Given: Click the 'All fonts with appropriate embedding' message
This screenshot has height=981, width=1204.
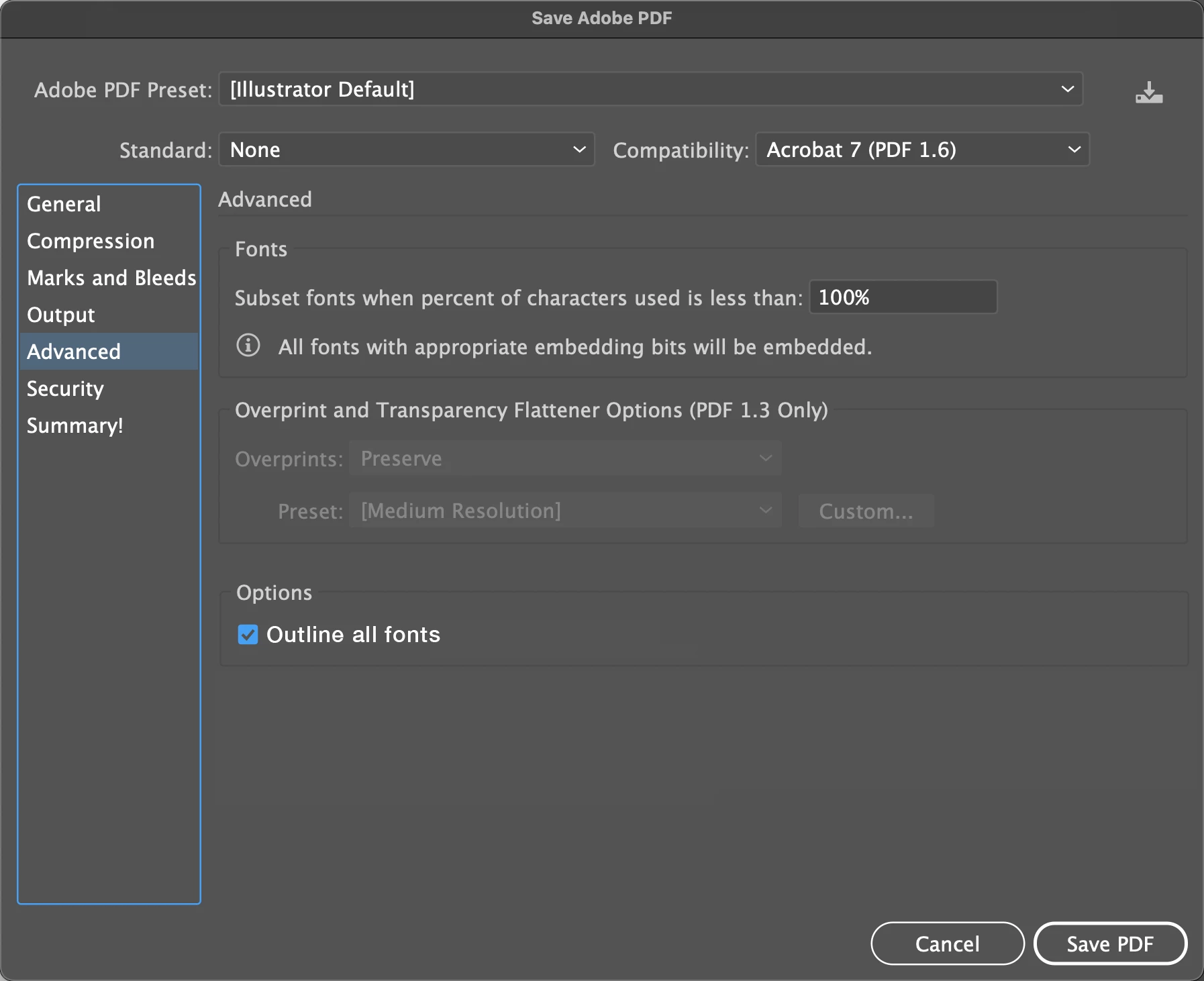Looking at the screenshot, I should tap(575, 347).
